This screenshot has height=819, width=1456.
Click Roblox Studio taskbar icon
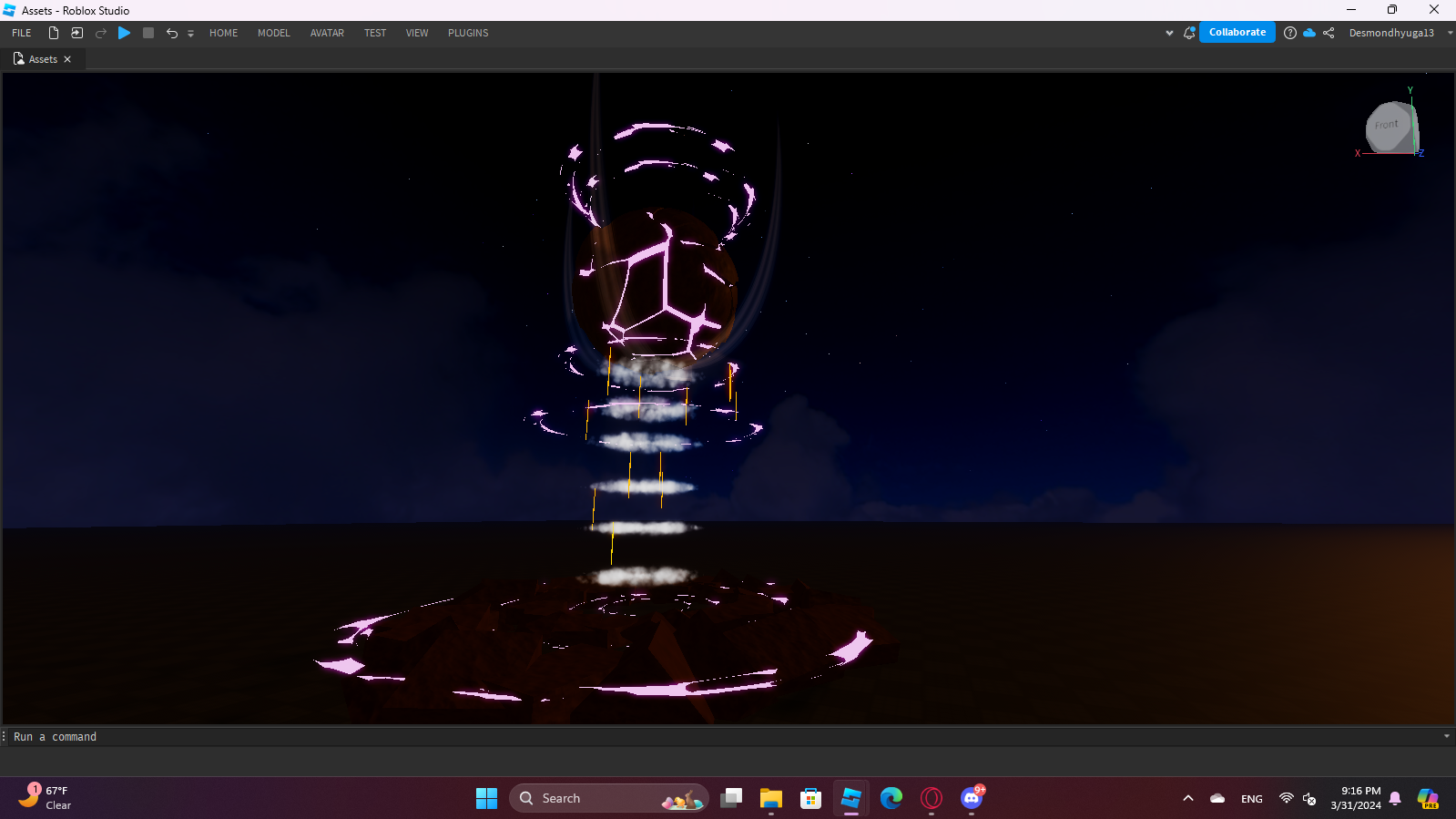[851, 798]
